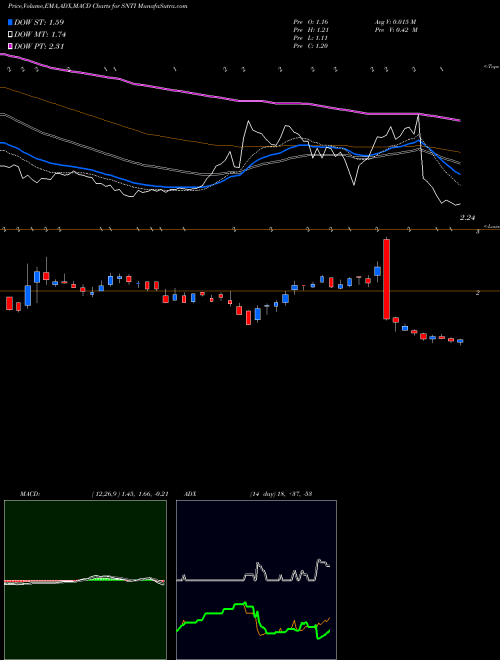Screen dimensions: 500x660
Task: Click the MACD '(12,26,9) 1.45, 1.66, -0.21' values
Action: (130, 494)
